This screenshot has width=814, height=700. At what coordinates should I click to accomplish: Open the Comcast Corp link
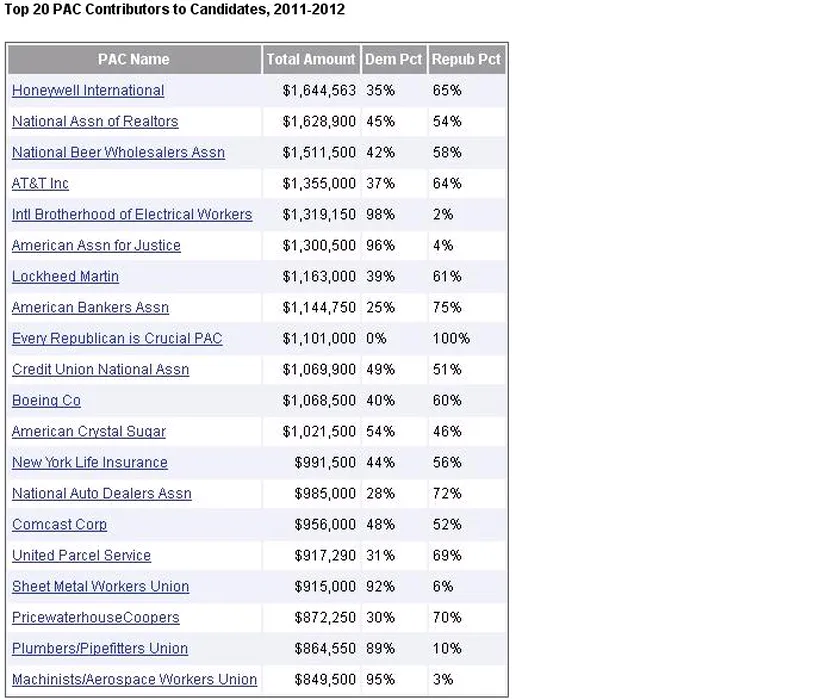[59, 525]
